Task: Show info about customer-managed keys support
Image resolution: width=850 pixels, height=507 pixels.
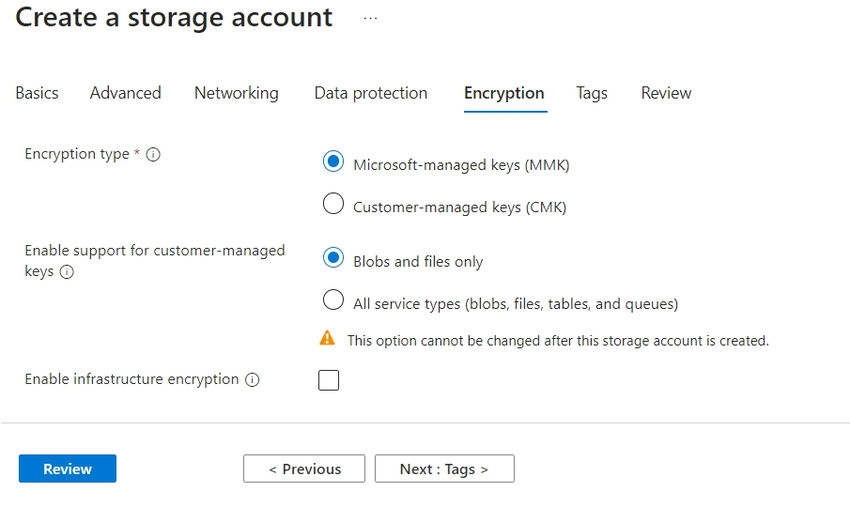Action: pos(67,272)
